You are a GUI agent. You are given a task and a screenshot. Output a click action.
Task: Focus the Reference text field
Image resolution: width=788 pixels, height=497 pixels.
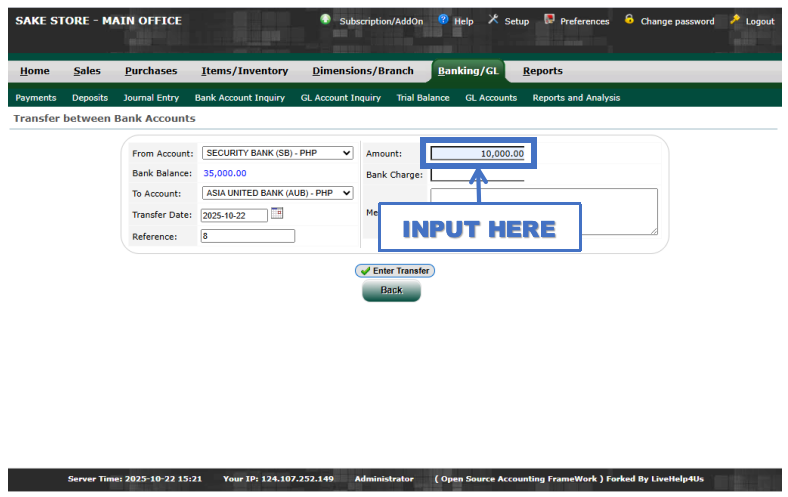(247, 236)
